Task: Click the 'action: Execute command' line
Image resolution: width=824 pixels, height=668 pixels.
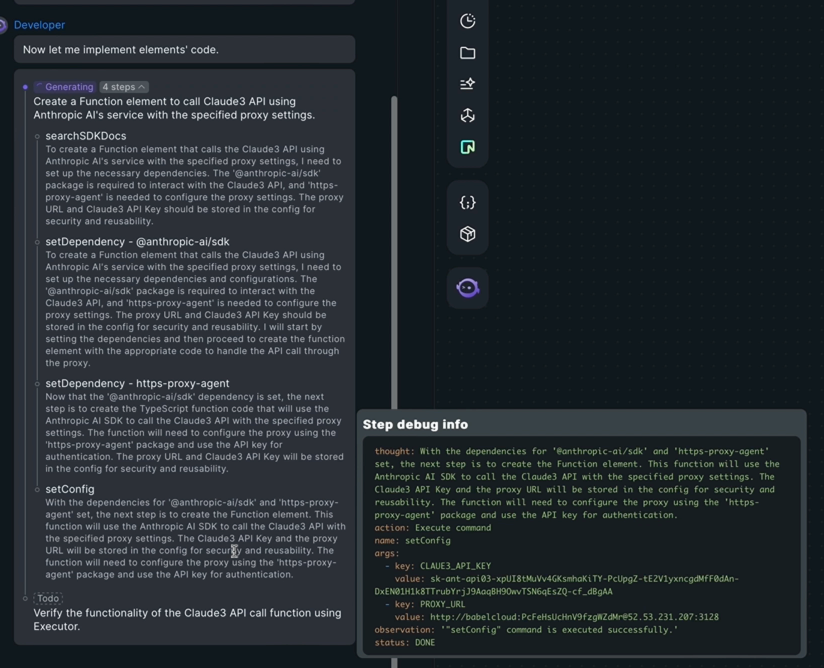Action: 433,528
